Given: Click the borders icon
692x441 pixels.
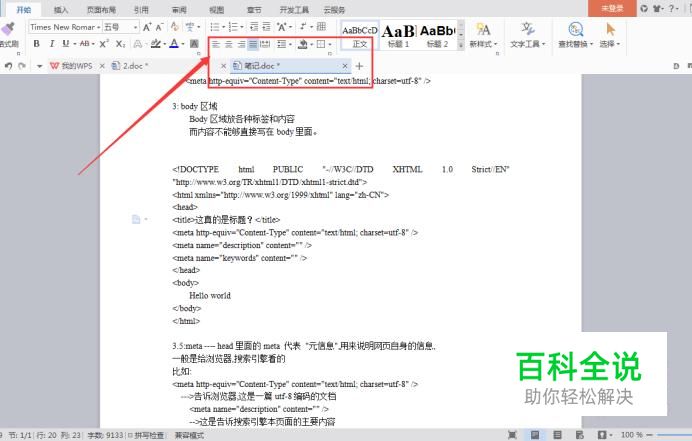Looking at the screenshot, I should pyautogui.click(x=321, y=44).
